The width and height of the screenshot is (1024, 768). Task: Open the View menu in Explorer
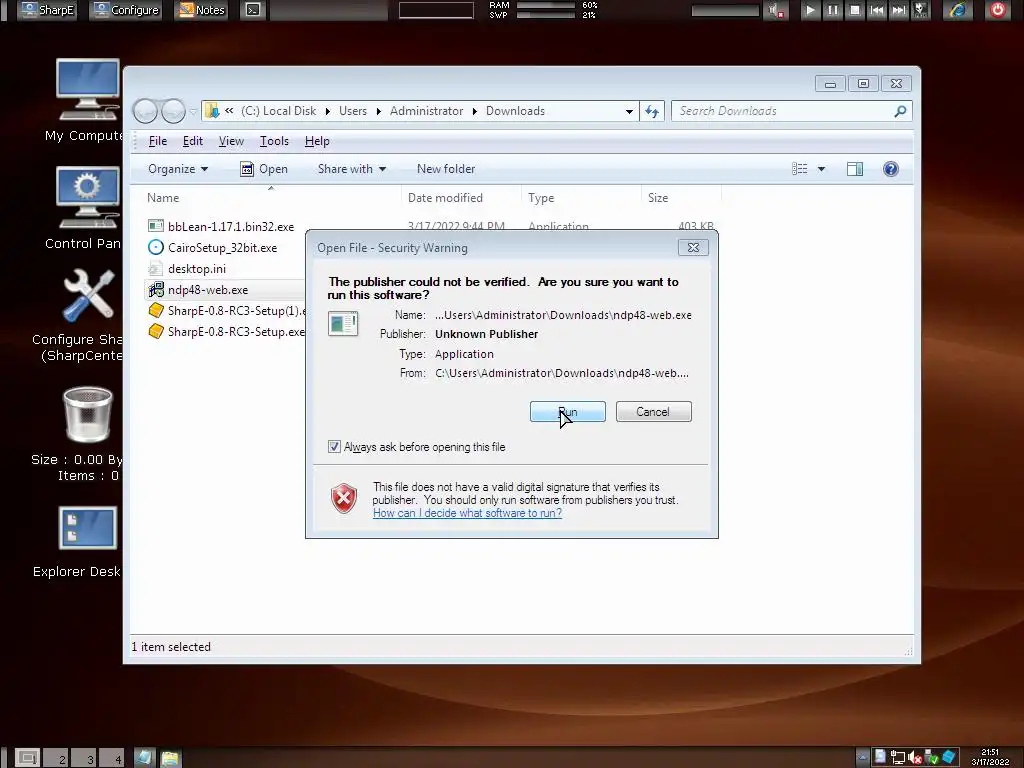(231, 141)
